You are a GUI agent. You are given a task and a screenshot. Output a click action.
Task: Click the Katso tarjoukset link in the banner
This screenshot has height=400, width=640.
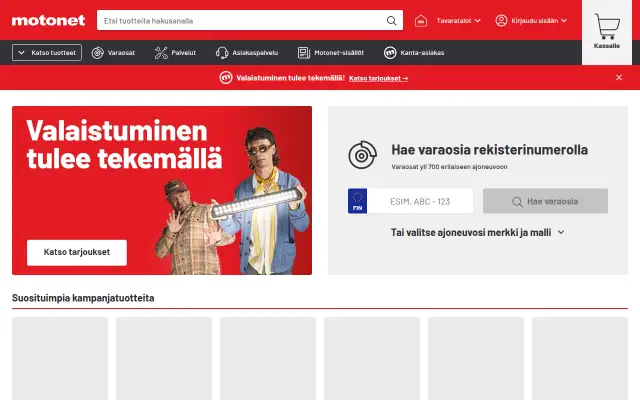(x=378, y=78)
